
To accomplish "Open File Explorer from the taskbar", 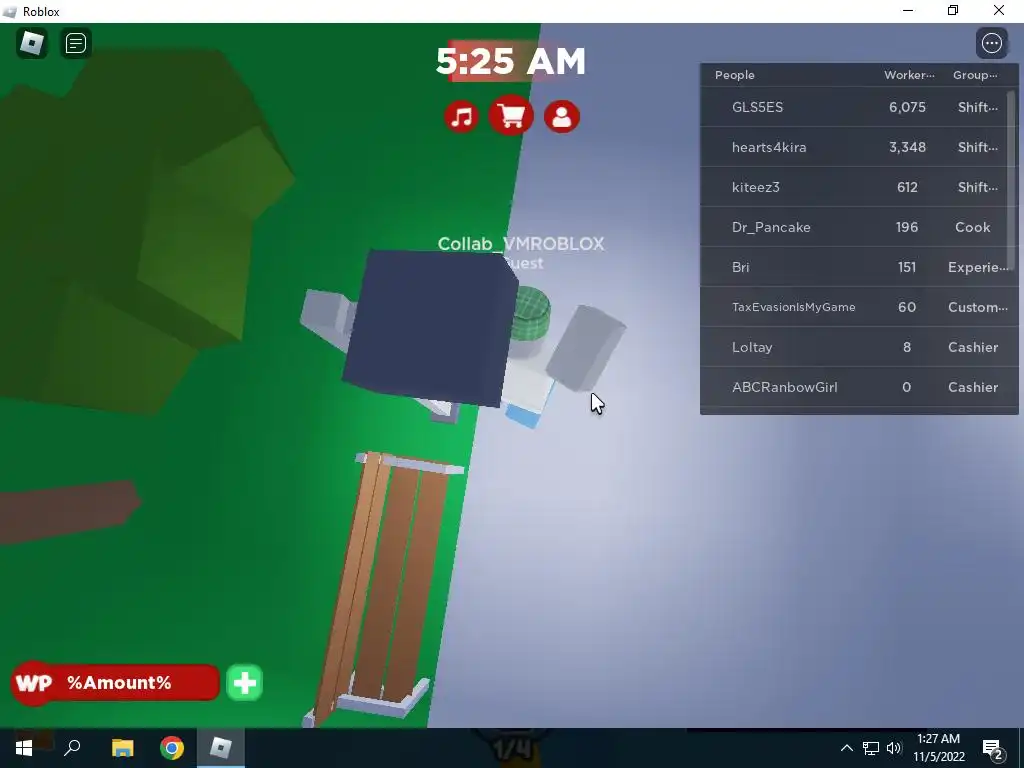I will pos(122,748).
